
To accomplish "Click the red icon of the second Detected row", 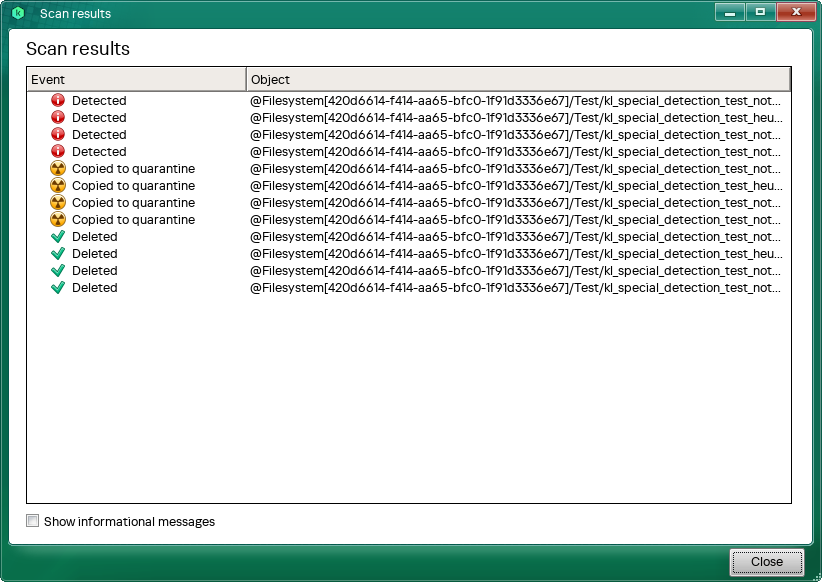I will (58, 118).
